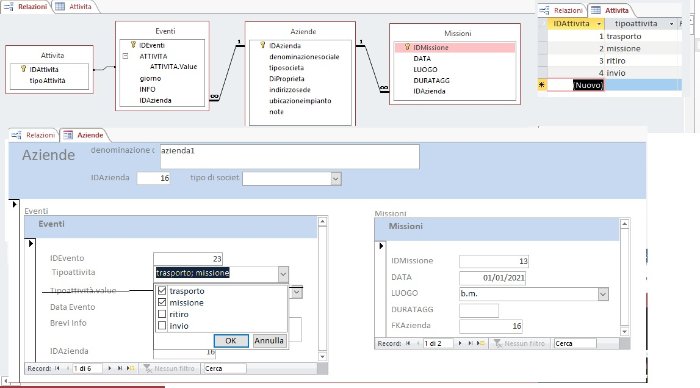
Task: Click the (Nuovo) cell in Attivita datasheet
Action: [x=575, y=85]
